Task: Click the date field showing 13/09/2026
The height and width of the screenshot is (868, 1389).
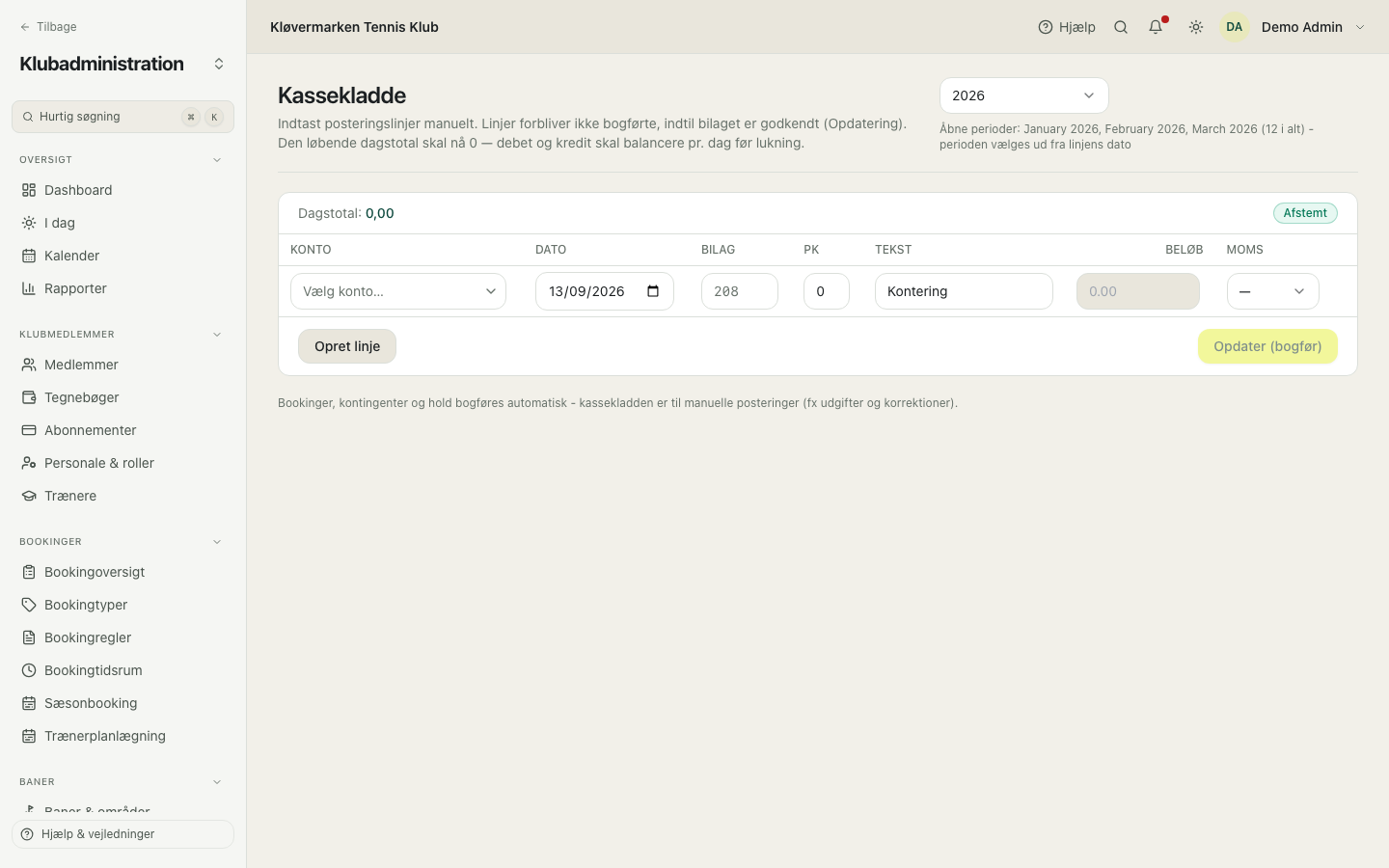Action: point(604,291)
